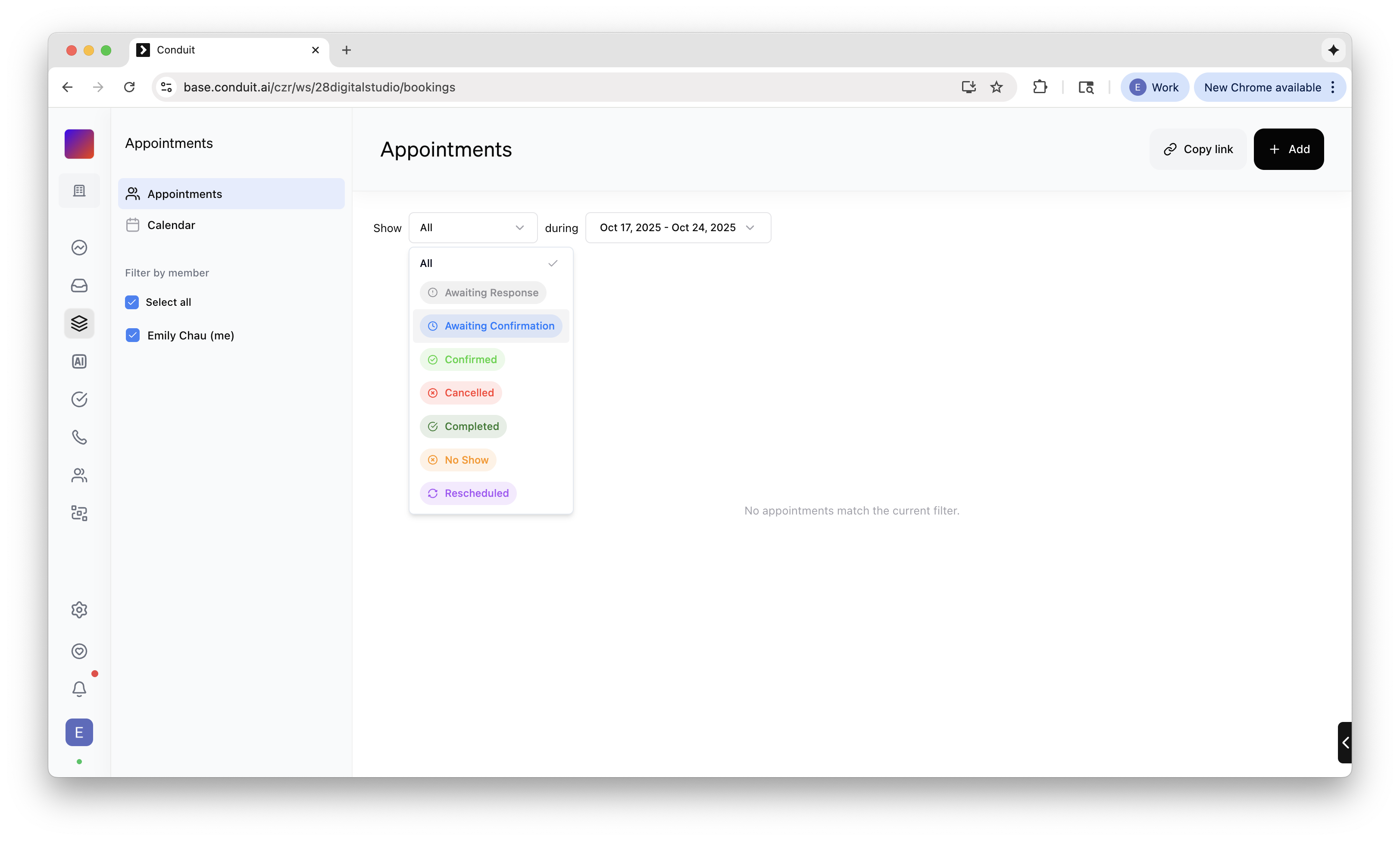Expand the side panel arrow at right edge
1400x841 pixels.
[1345, 742]
